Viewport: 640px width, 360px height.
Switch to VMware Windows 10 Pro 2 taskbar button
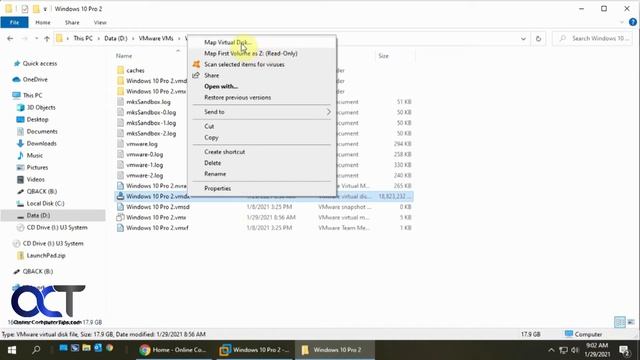point(255,350)
